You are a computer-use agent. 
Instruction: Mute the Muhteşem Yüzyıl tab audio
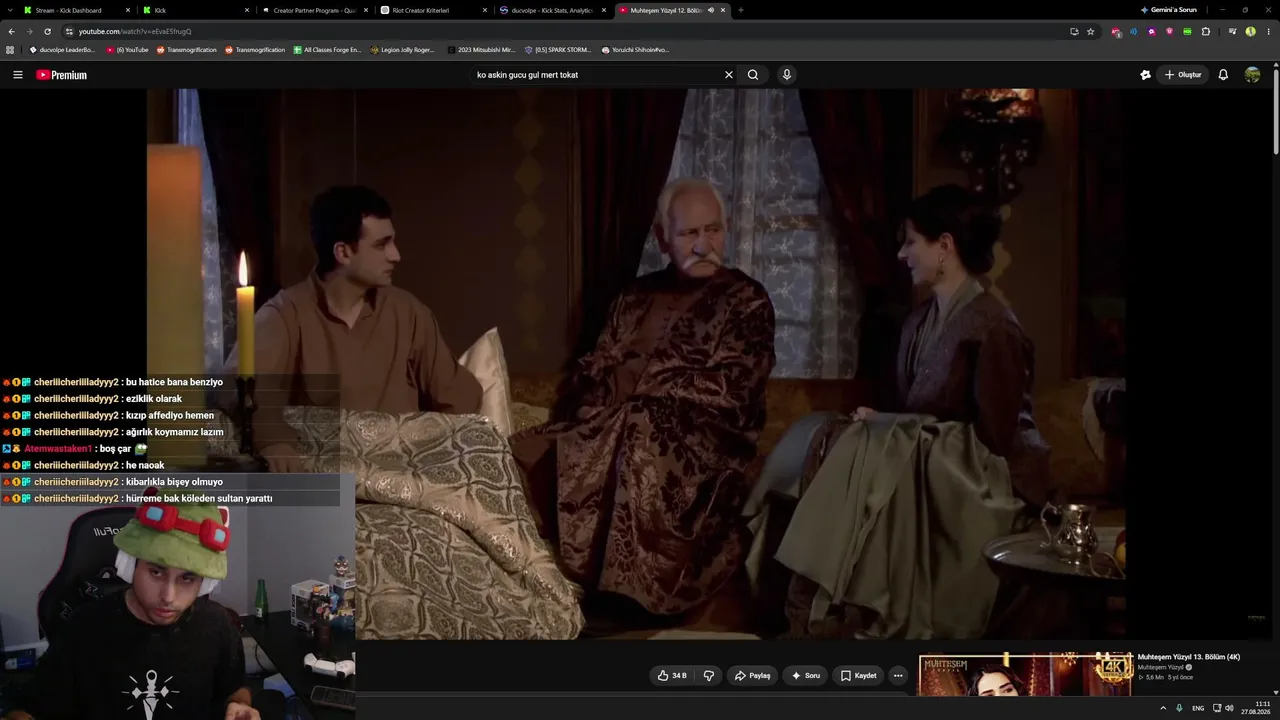click(x=711, y=10)
